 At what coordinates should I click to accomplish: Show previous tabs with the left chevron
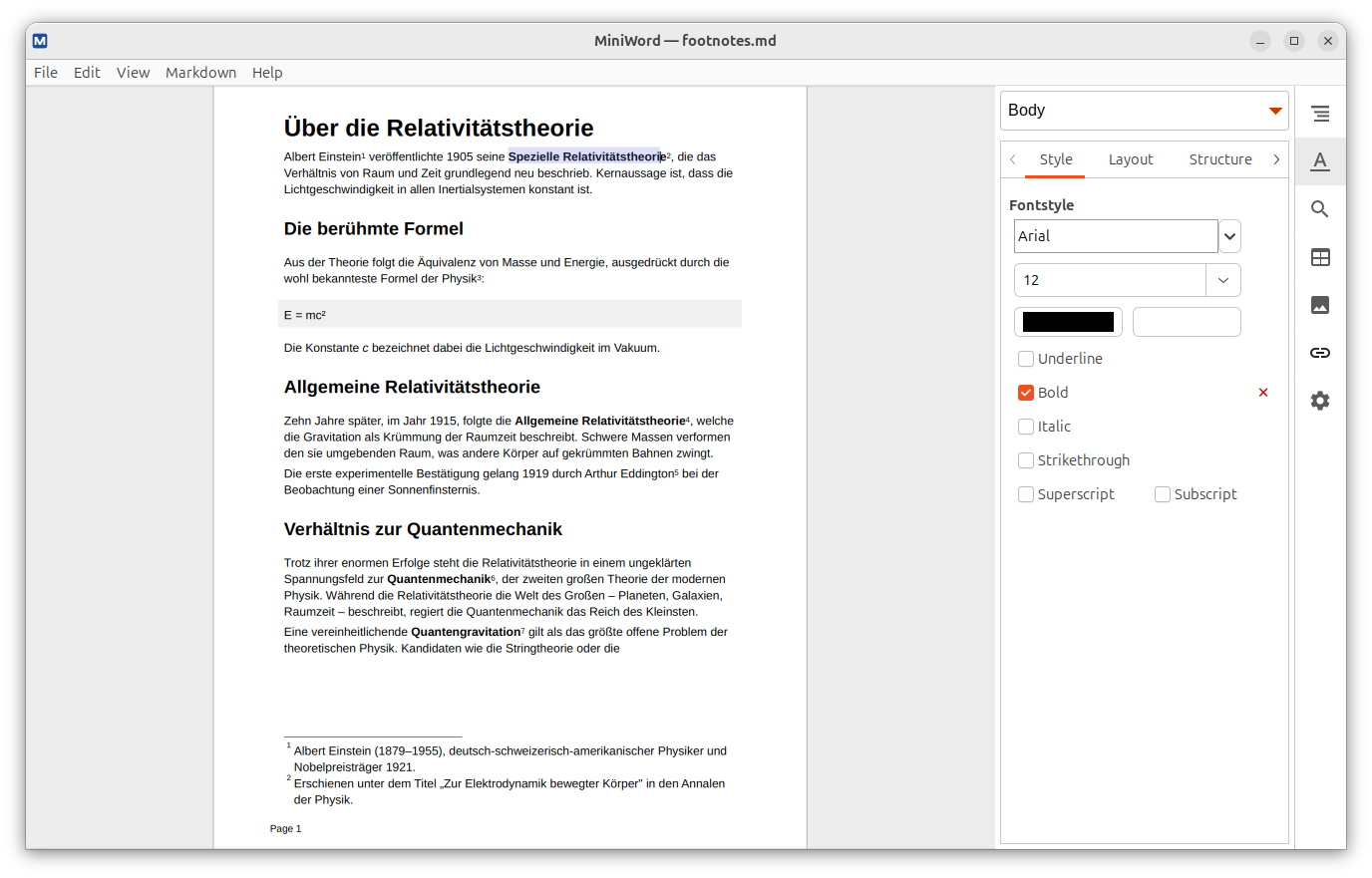1013,159
